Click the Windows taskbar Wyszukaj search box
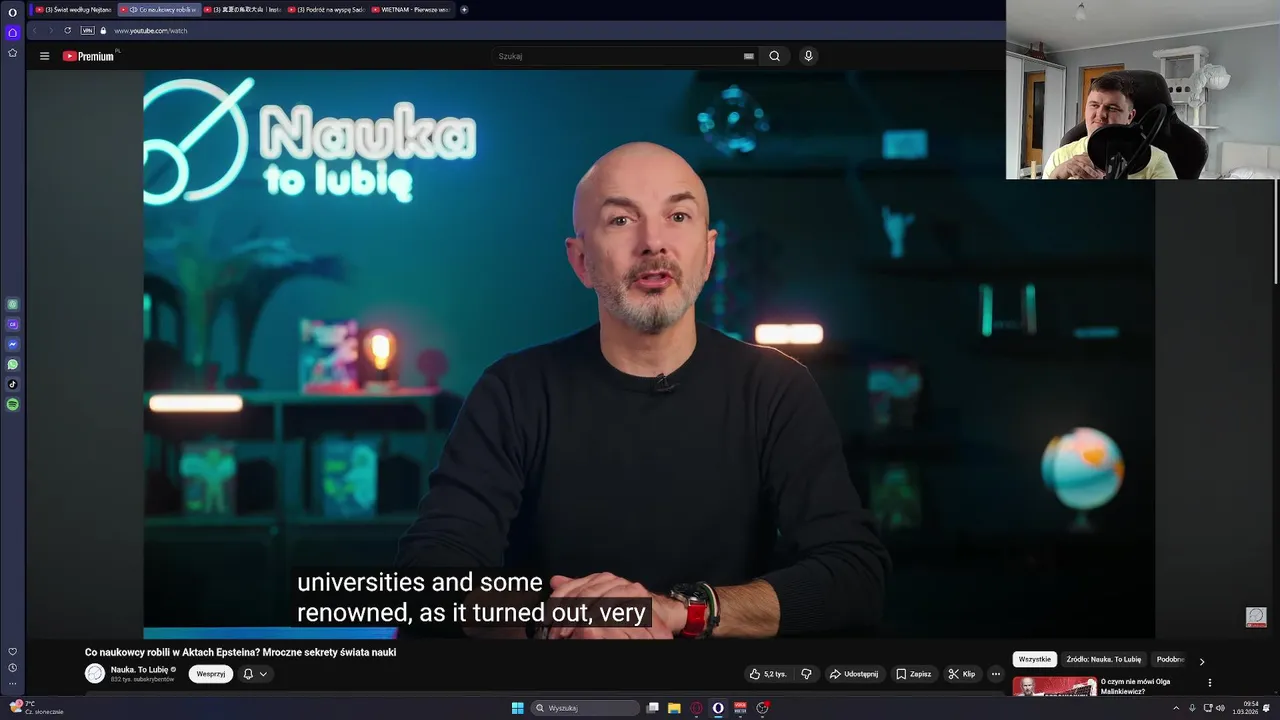Image resolution: width=1280 pixels, height=720 pixels. (585, 708)
